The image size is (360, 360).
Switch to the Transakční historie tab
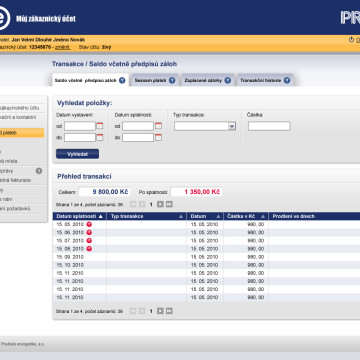(265, 80)
